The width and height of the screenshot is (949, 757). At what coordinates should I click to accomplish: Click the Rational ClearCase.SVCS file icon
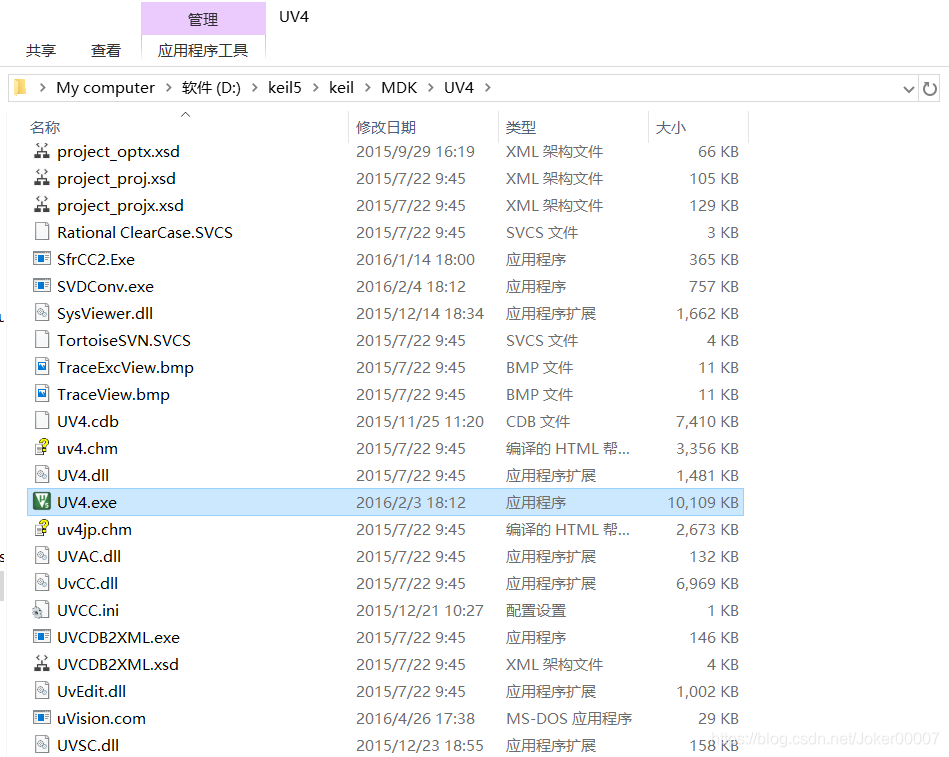click(41, 232)
